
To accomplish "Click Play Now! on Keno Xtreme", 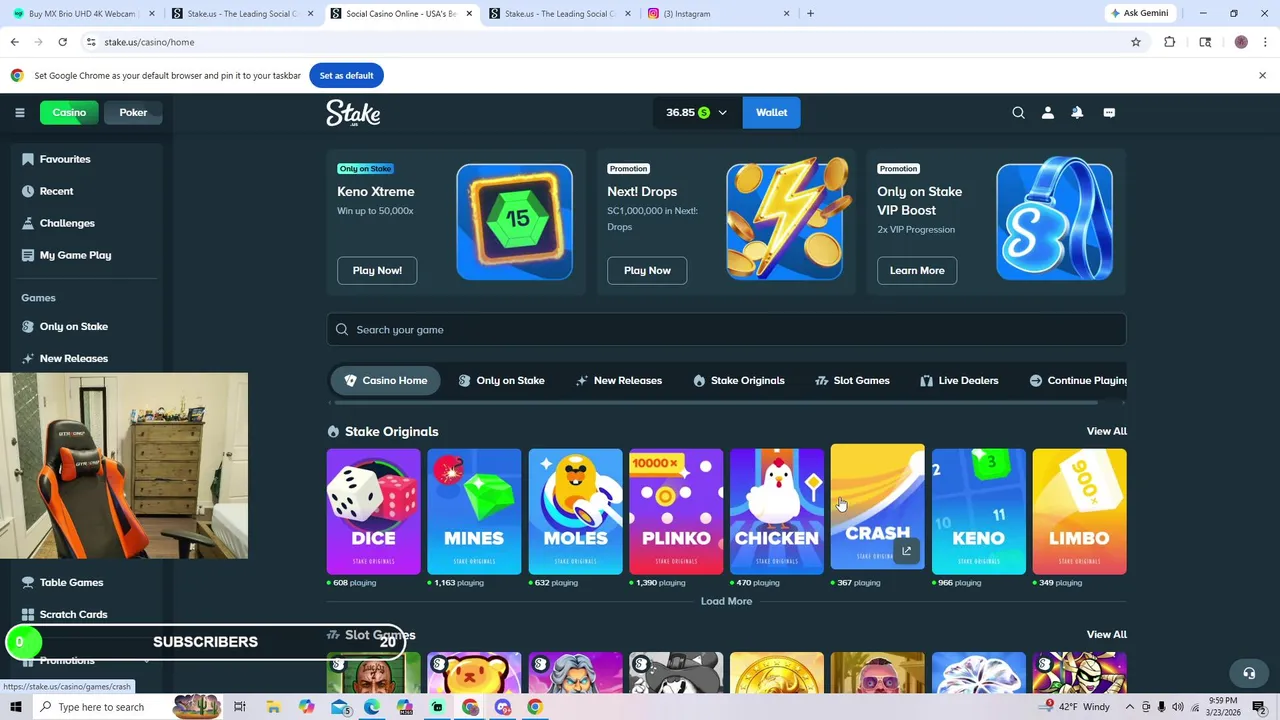I will click(x=377, y=270).
